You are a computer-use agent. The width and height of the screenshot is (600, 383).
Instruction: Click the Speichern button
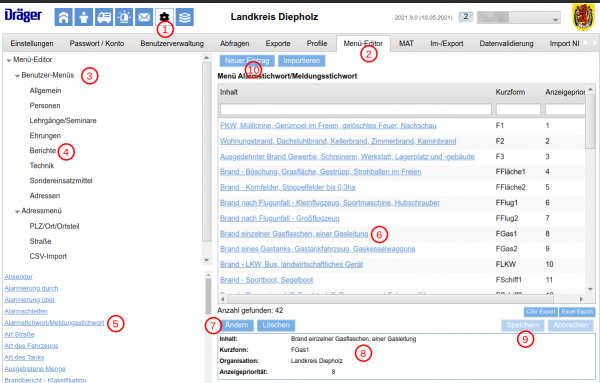pos(523,325)
